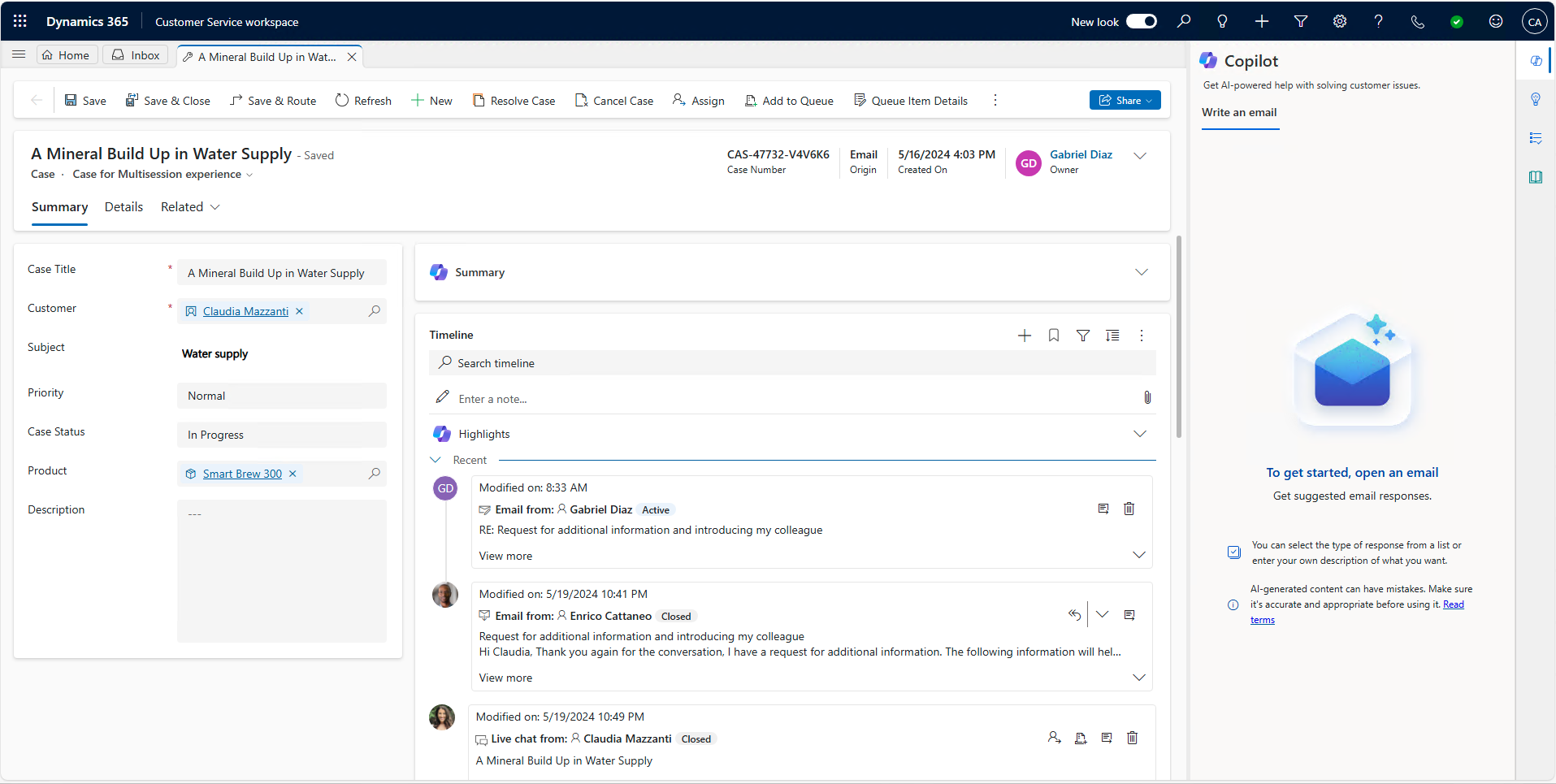The image size is (1556, 784).
Task: Click the Resolve Case command
Action: 514,100
